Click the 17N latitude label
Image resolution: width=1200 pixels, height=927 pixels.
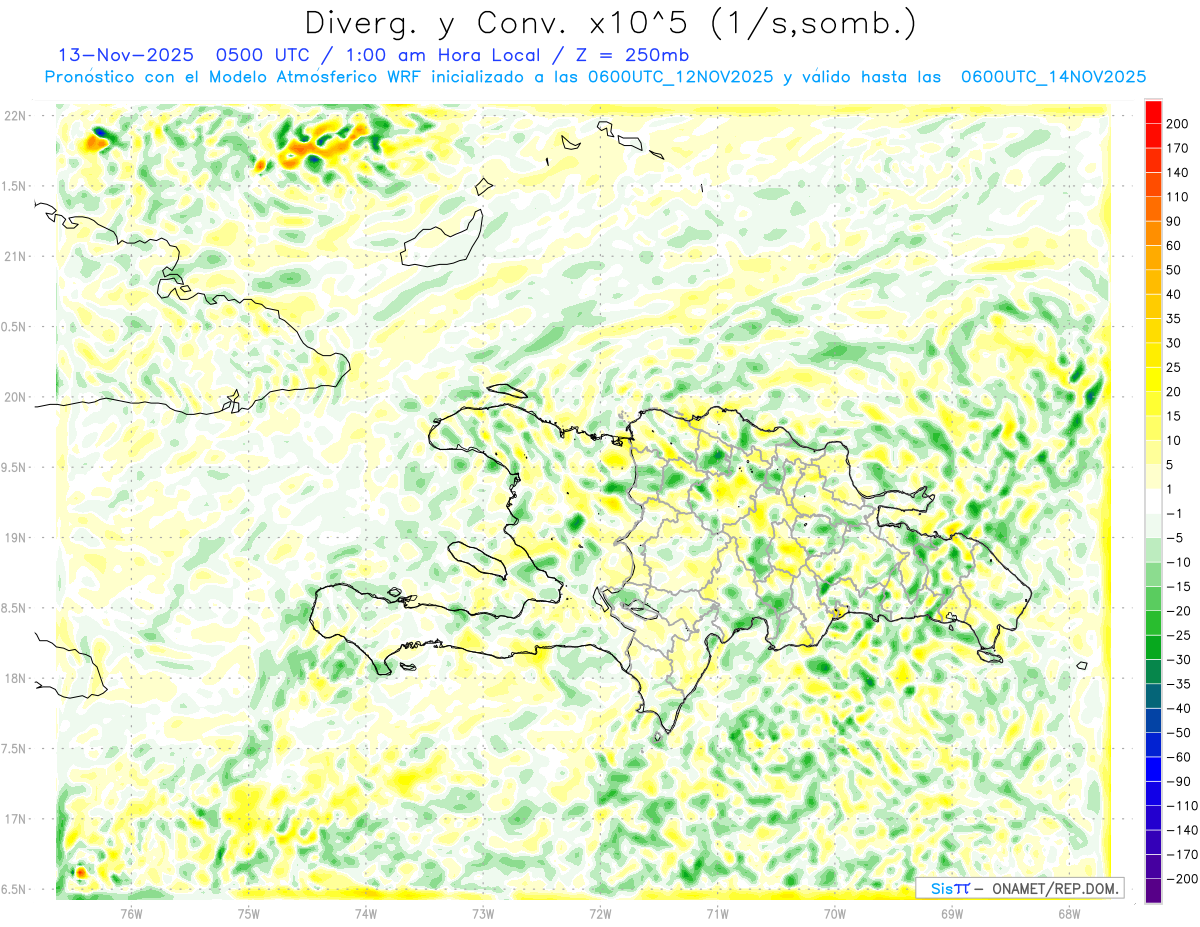pyautogui.click(x=15, y=819)
